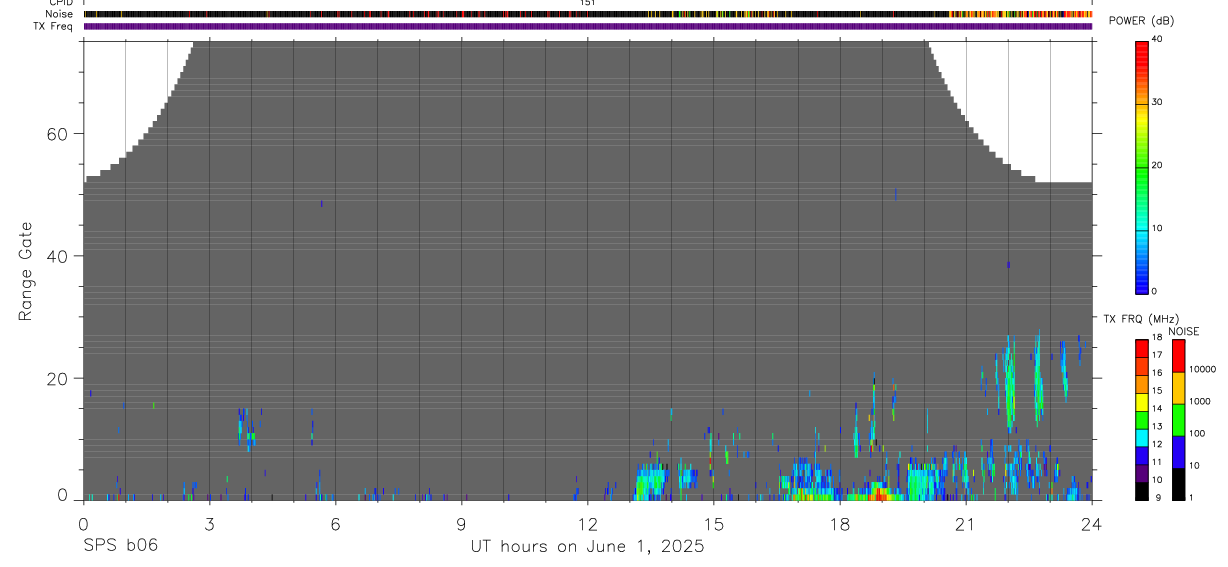Screen dimensions: 1228x567
Task: Click the 'Range Gate' axis title
Action: pos(26,272)
